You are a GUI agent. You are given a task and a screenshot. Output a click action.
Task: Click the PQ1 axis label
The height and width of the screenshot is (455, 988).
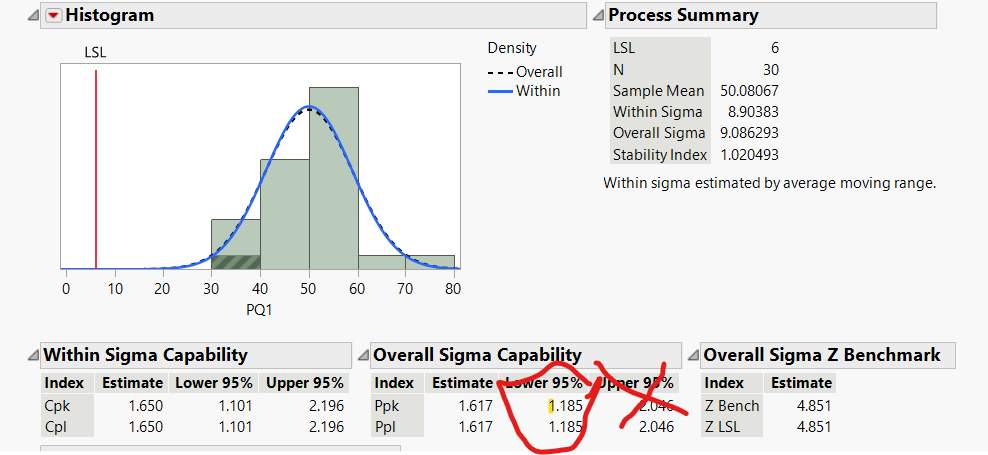tap(260, 310)
